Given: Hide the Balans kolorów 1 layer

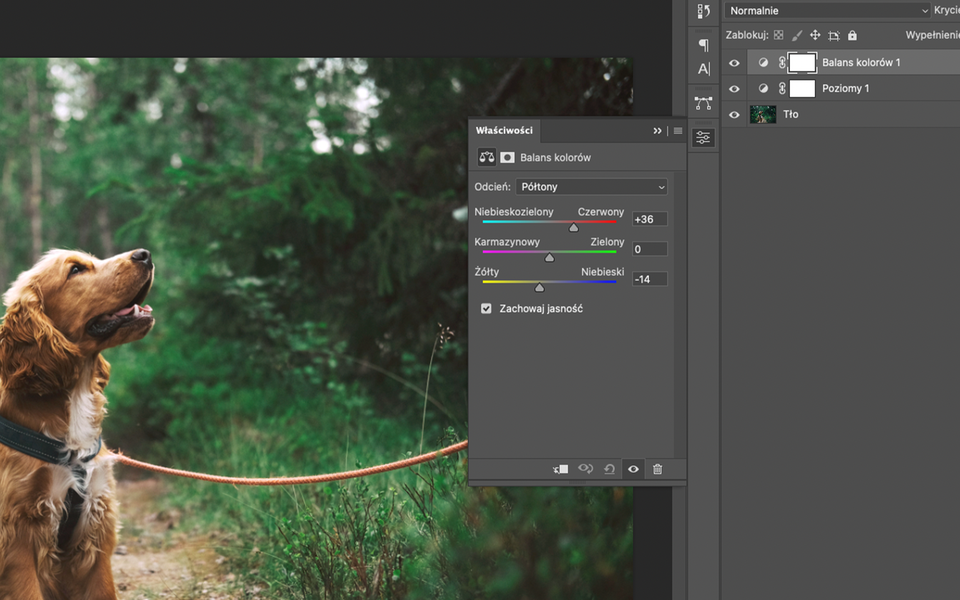Looking at the screenshot, I should click(735, 63).
